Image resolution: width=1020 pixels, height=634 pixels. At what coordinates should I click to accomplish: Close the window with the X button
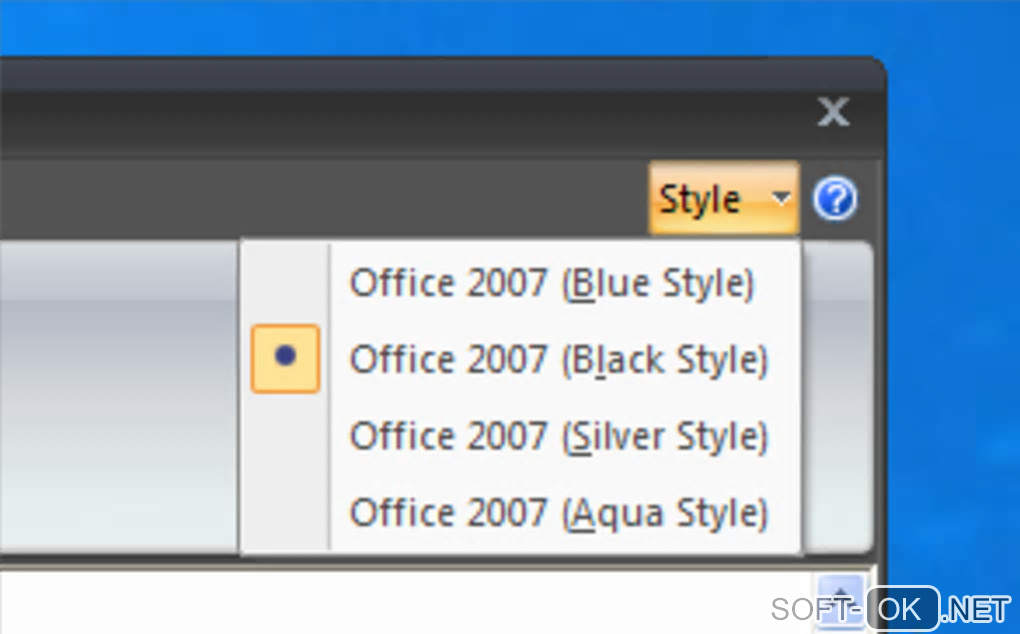click(833, 112)
